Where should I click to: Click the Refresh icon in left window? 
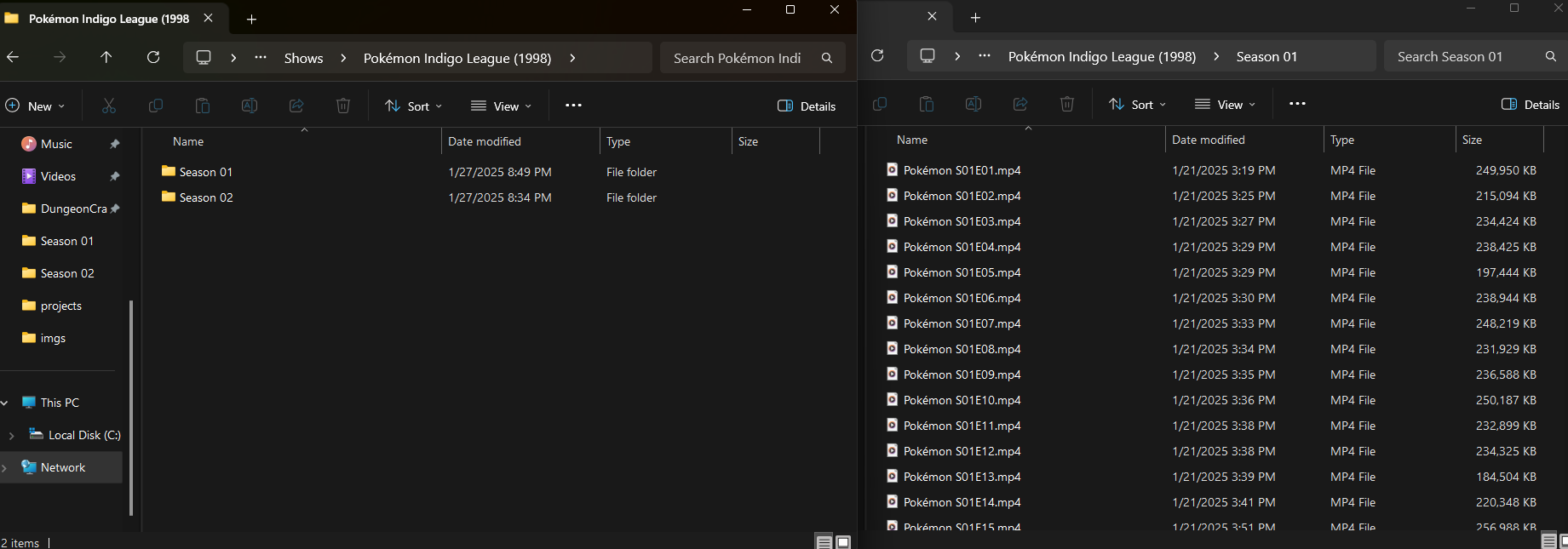pyautogui.click(x=153, y=57)
